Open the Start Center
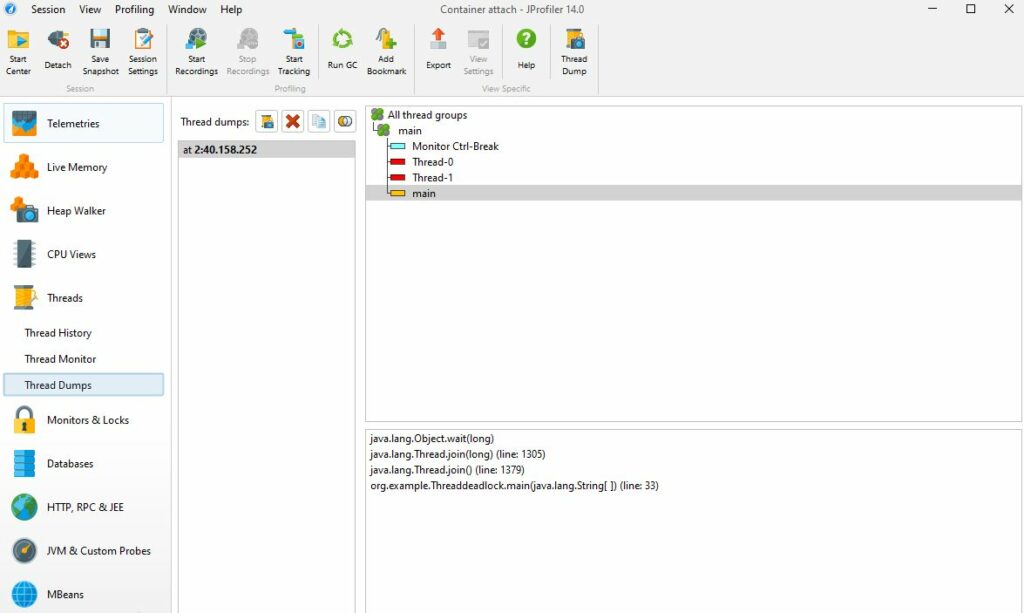 [18, 52]
